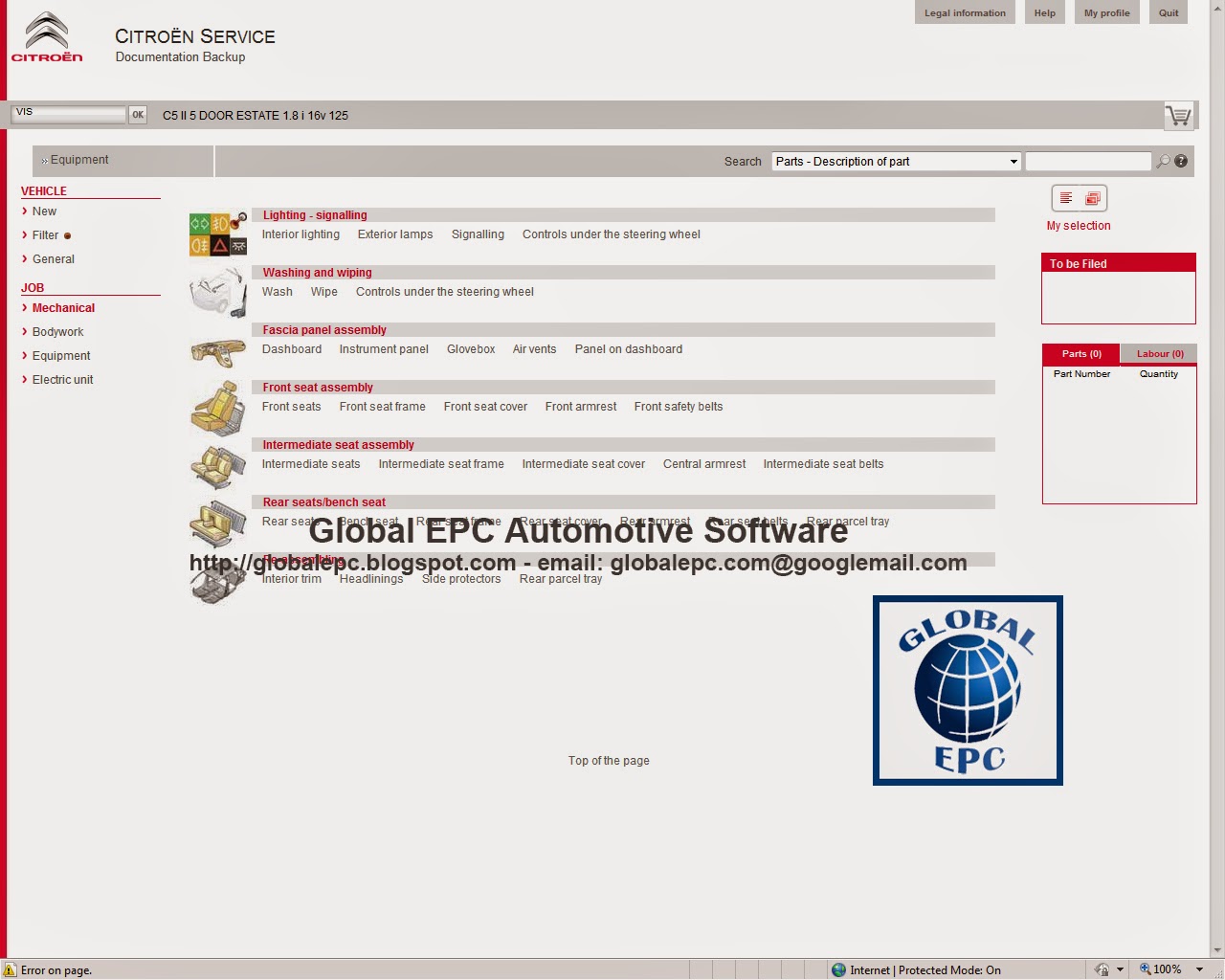Click the Top of the page link
The image size is (1225, 980).
[609, 761]
